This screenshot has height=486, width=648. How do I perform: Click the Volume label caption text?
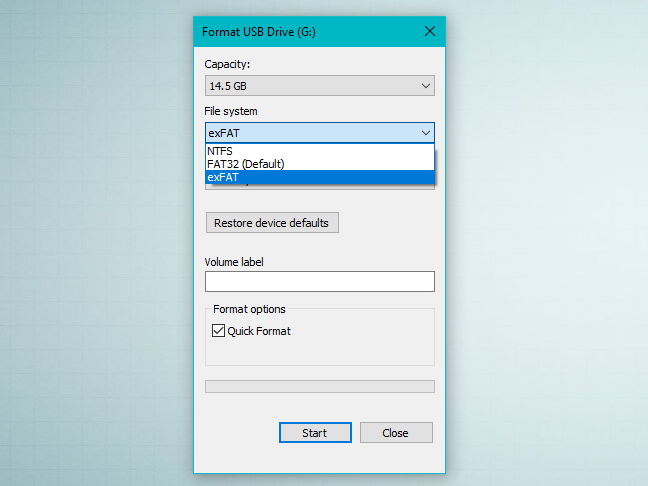(x=234, y=262)
